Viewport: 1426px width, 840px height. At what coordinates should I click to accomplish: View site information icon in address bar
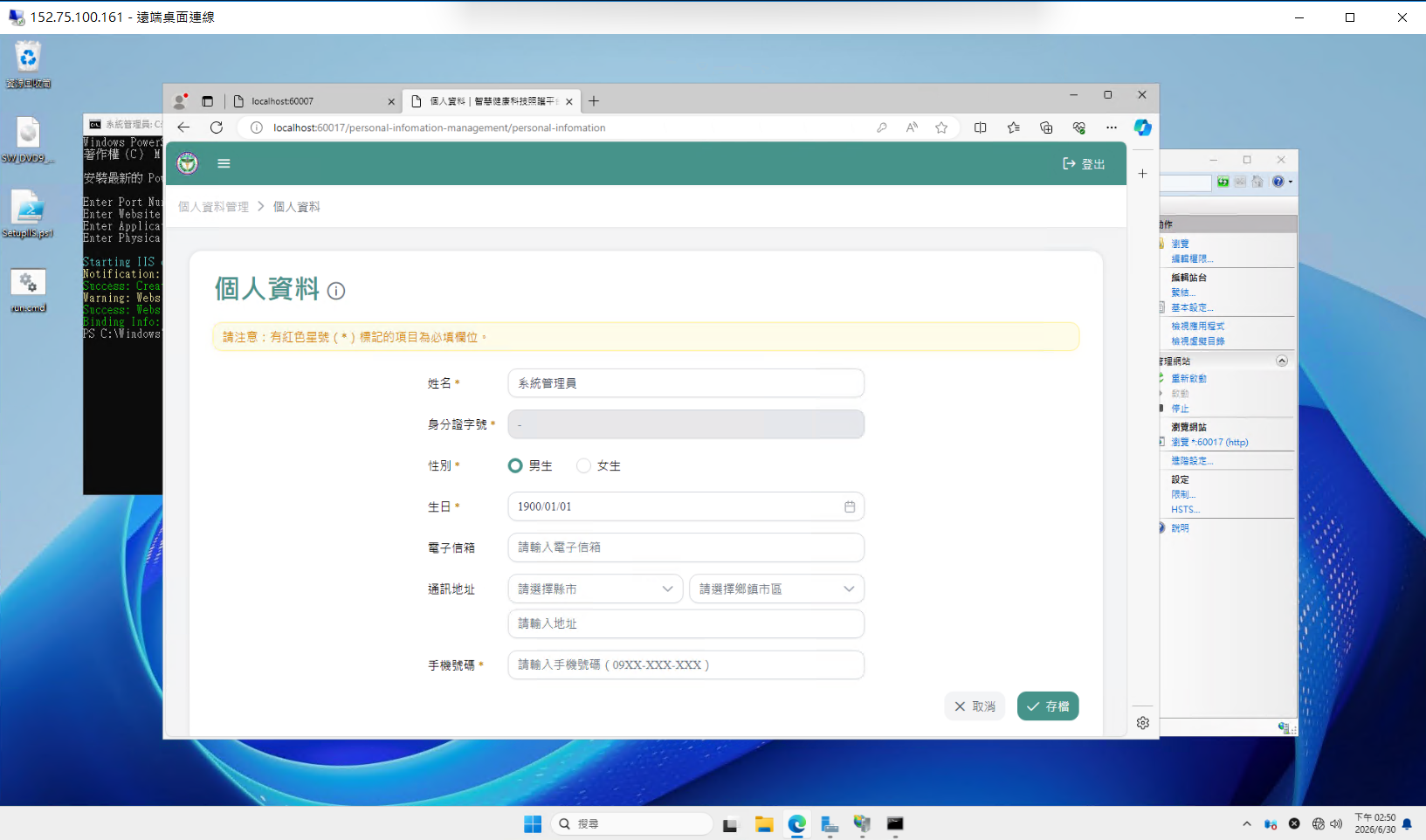[257, 127]
